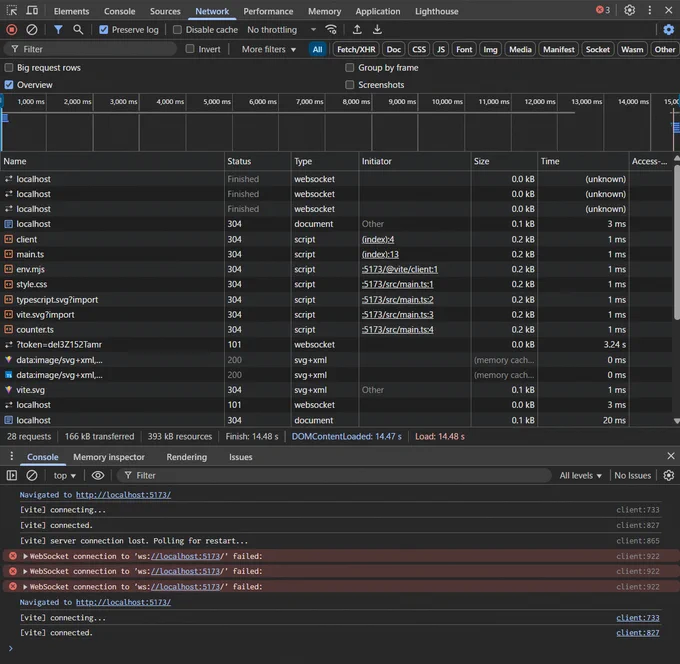Screen dimensions: 680x664
Task: Check the Invert filter checkbox
Action: pos(190,49)
